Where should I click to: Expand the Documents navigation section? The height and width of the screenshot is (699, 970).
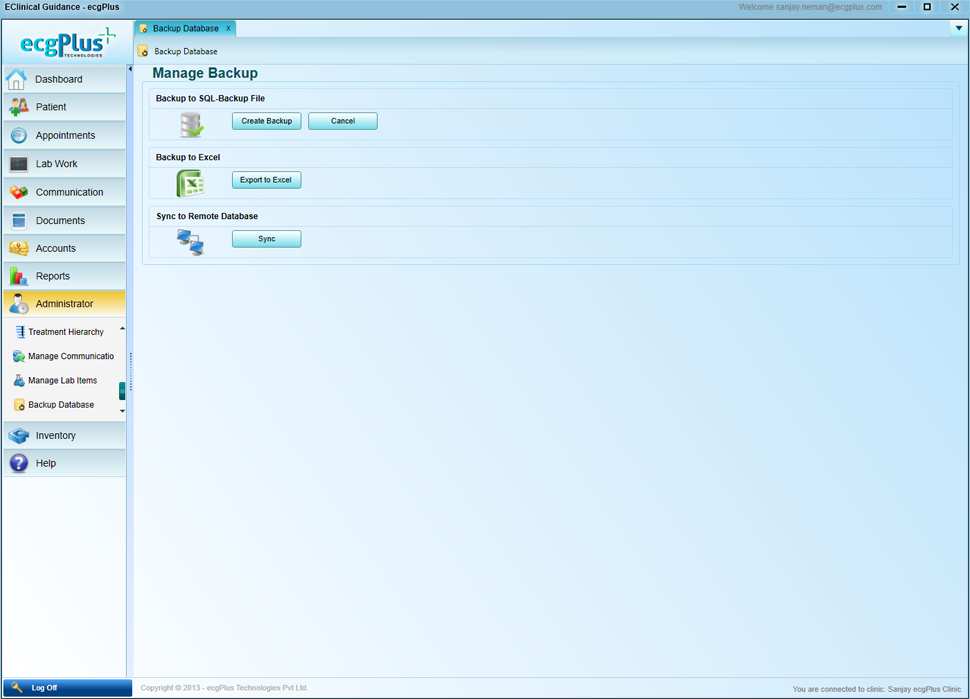(x=60, y=220)
